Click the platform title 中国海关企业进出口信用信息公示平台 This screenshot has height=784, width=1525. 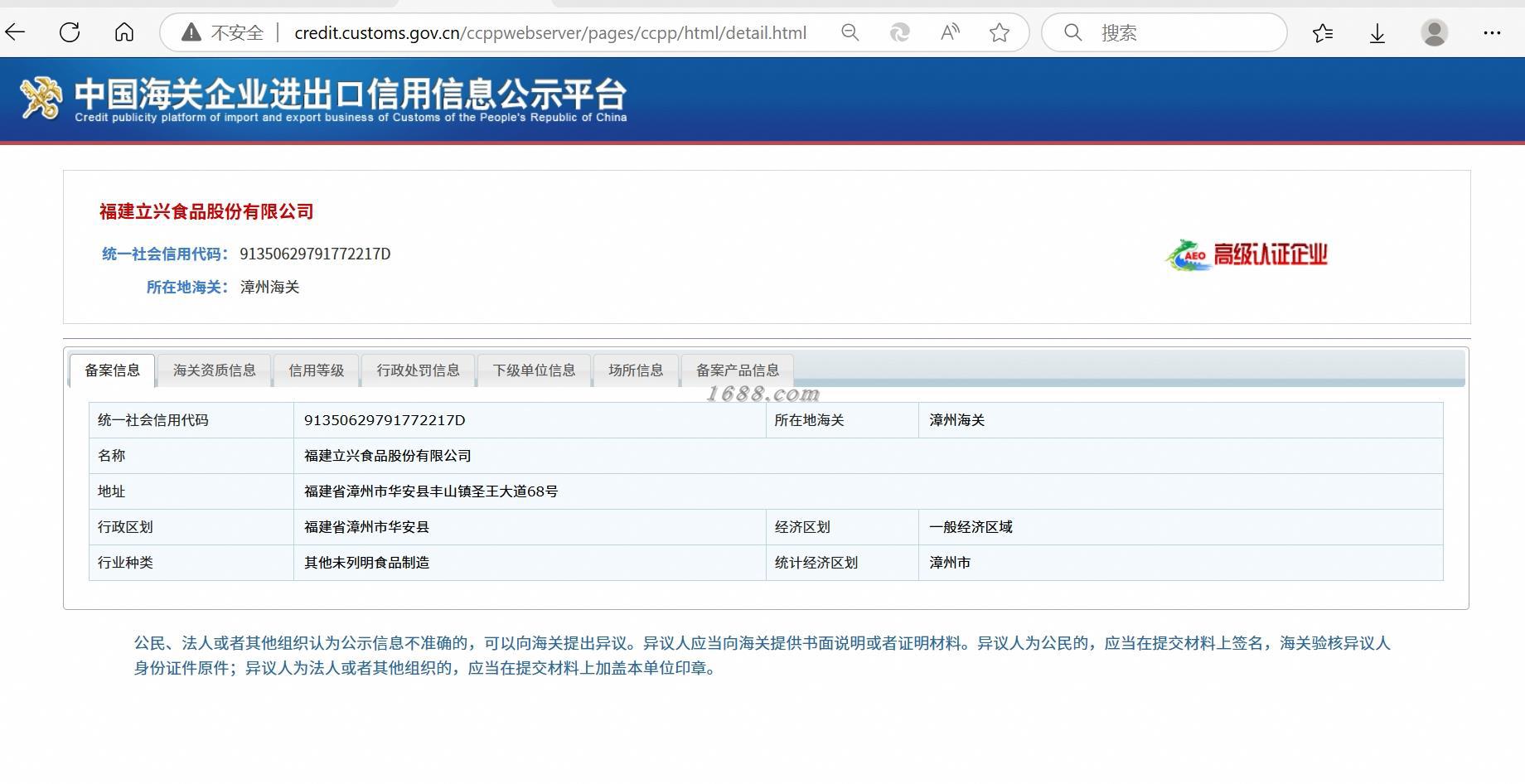point(350,94)
